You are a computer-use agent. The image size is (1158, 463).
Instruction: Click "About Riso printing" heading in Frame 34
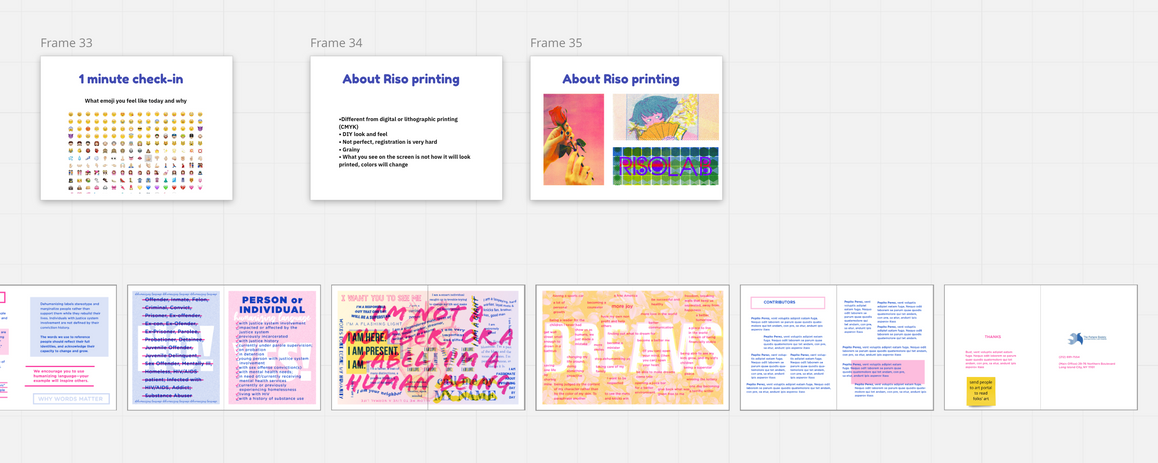point(401,79)
